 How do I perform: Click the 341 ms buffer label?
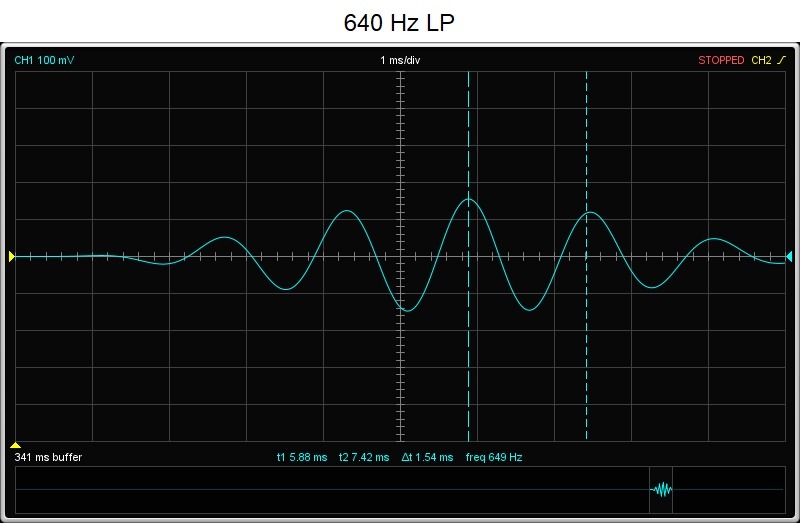click(48, 457)
